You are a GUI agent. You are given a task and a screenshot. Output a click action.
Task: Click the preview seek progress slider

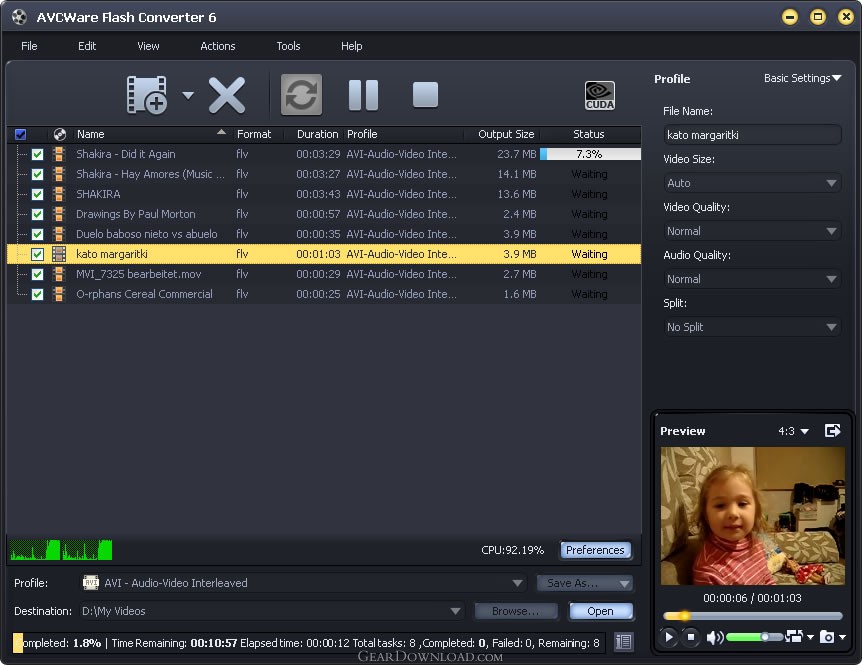tap(752, 616)
